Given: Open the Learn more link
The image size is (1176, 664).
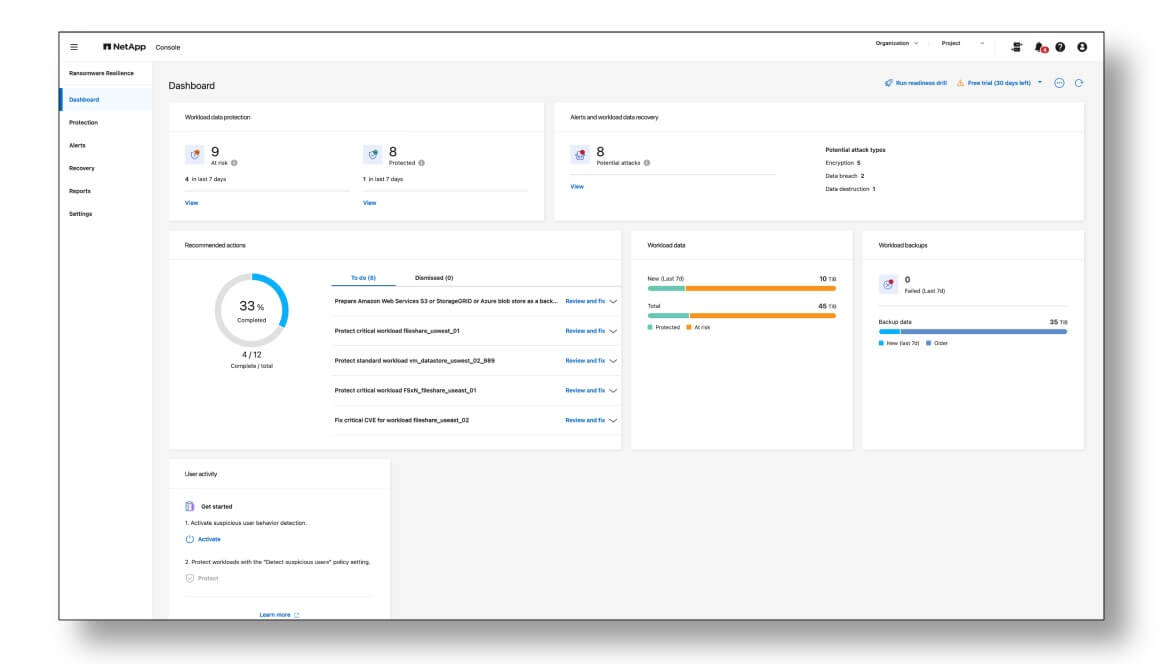Looking at the screenshot, I should pyautogui.click(x=278, y=615).
